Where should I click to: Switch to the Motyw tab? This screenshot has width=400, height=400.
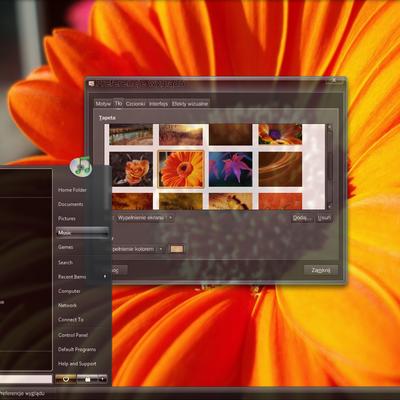[103, 104]
